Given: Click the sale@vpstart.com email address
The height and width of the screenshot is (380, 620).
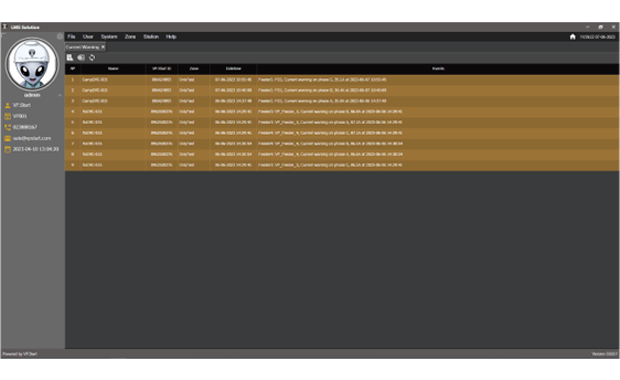Looking at the screenshot, I should 32,138.
